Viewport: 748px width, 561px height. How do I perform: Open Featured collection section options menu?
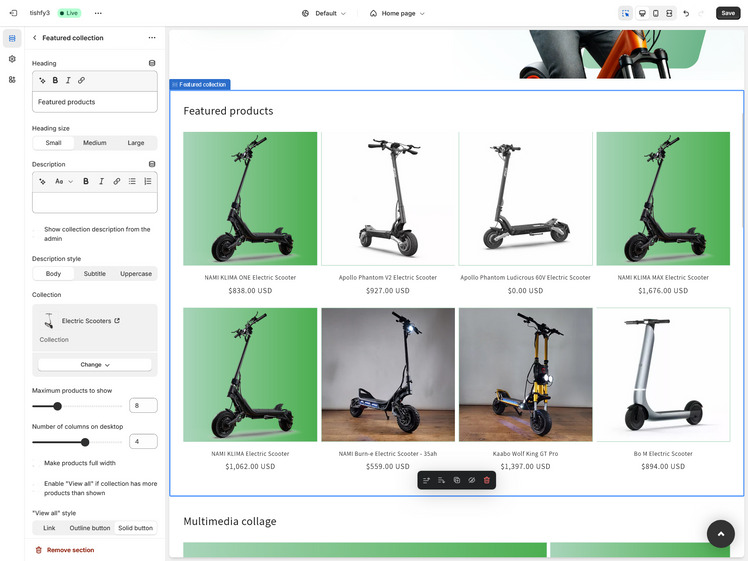[x=152, y=38]
